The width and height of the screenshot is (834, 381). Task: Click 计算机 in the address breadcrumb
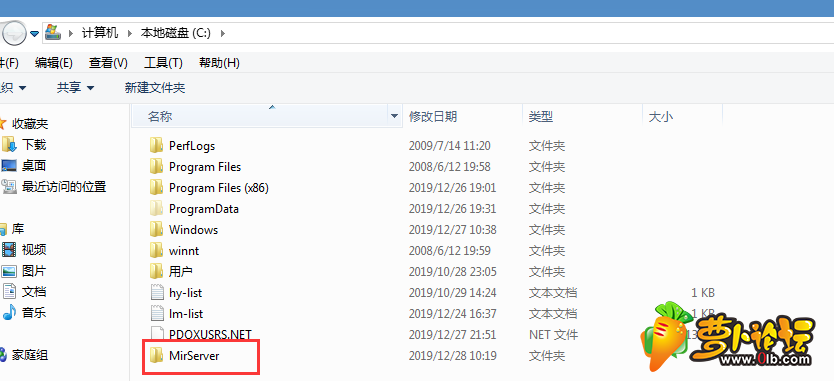(x=99, y=33)
